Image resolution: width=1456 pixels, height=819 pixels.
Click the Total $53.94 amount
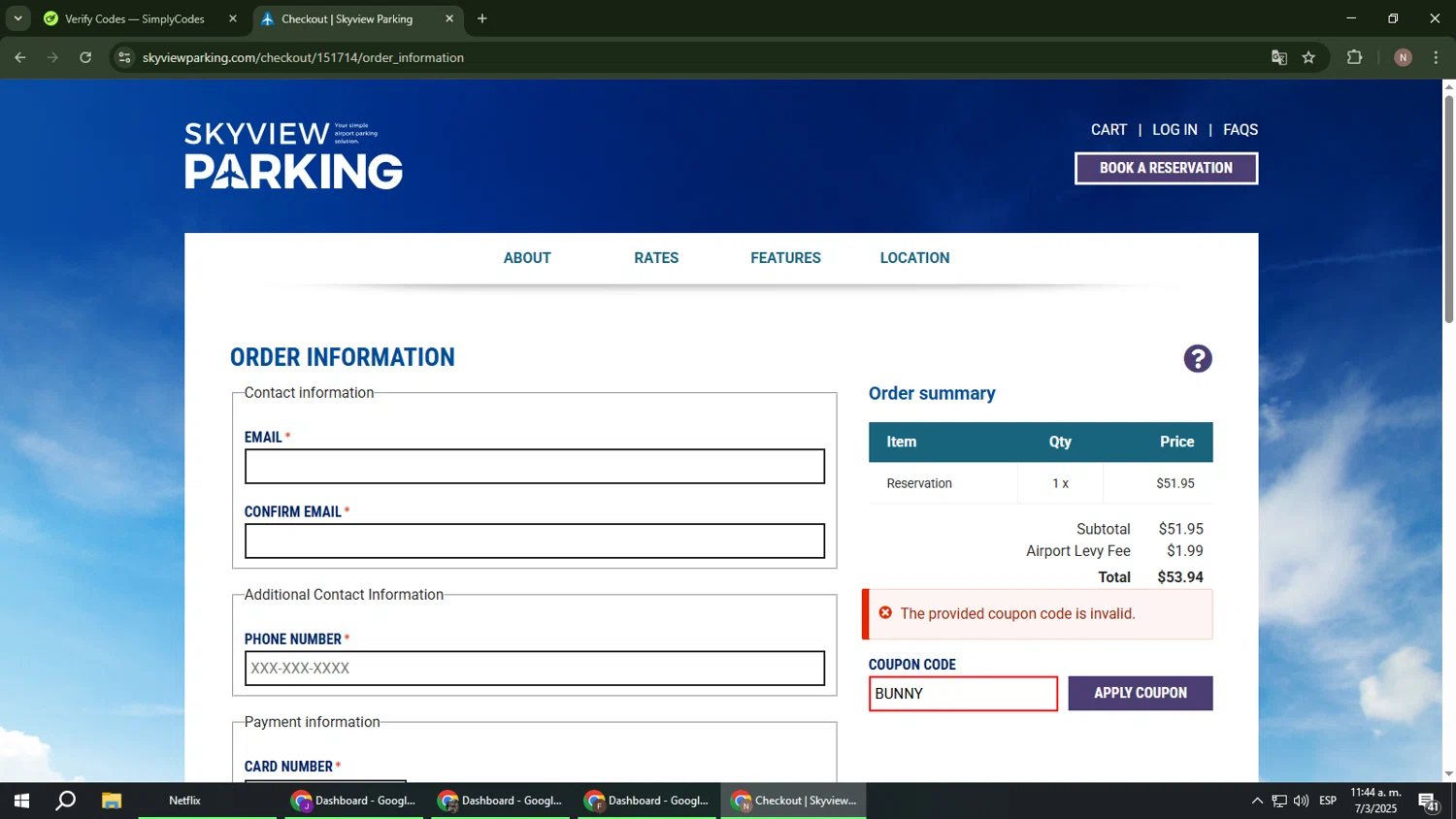(x=1180, y=577)
